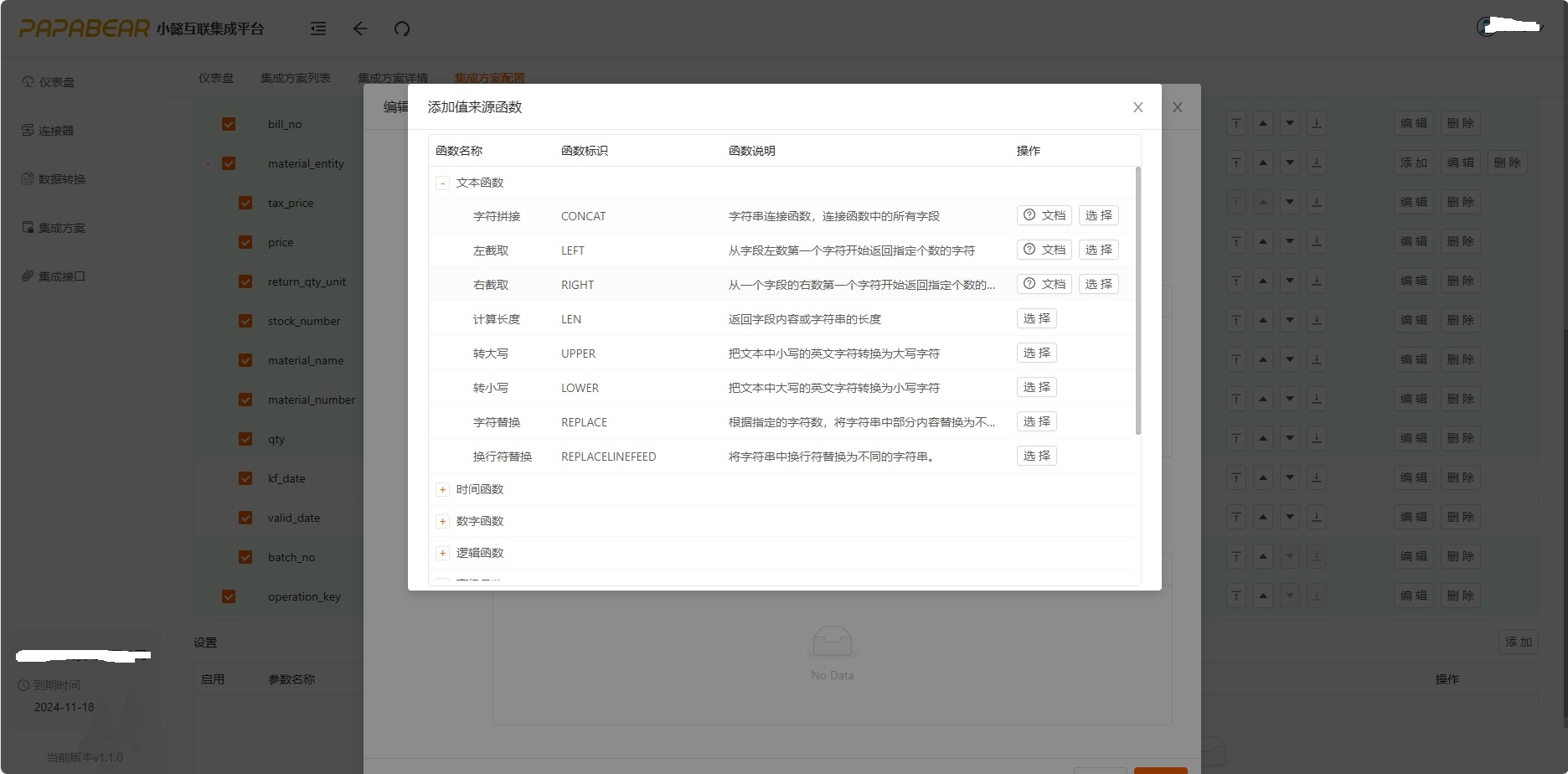Toggle the tax_price field checkbox
The image size is (1568, 774).
pyautogui.click(x=245, y=203)
